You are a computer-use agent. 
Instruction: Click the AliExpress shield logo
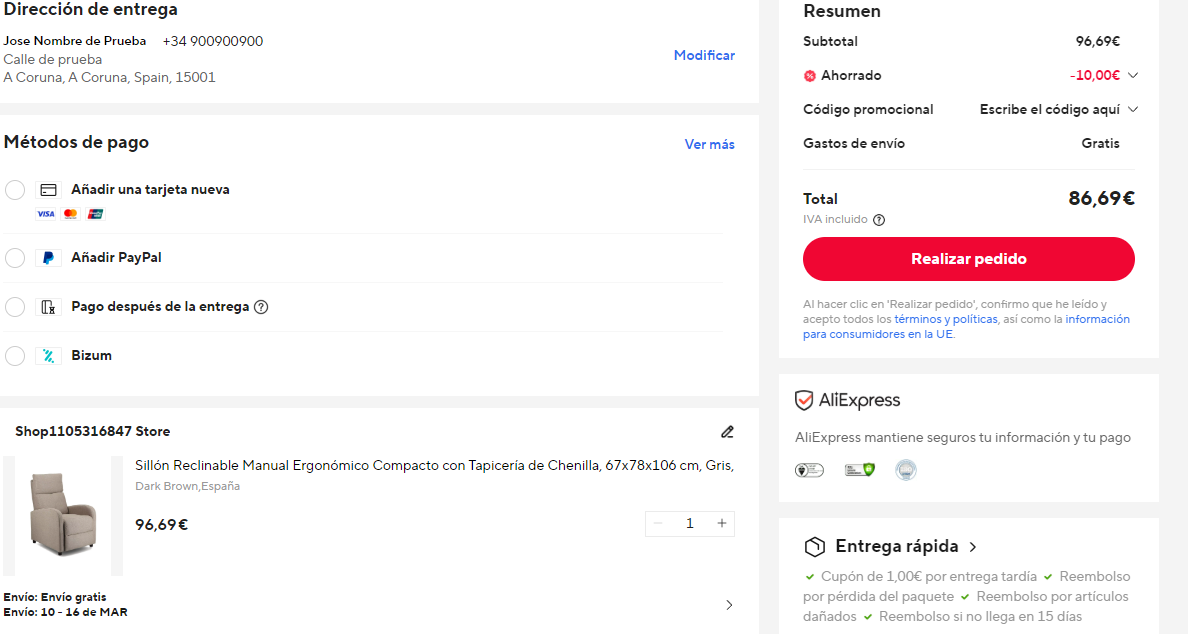tap(804, 400)
